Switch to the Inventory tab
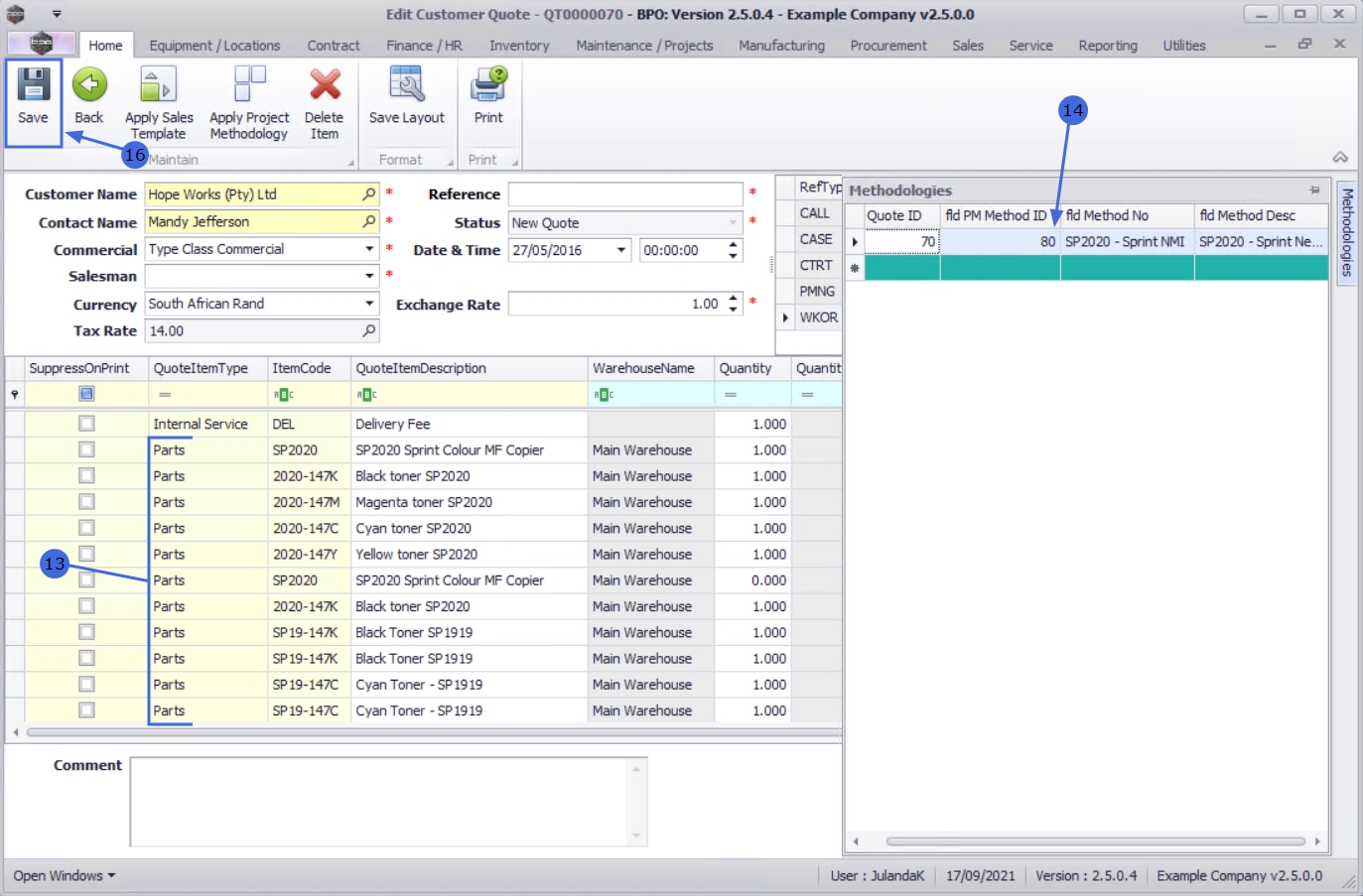1363x896 pixels. click(x=519, y=46)
